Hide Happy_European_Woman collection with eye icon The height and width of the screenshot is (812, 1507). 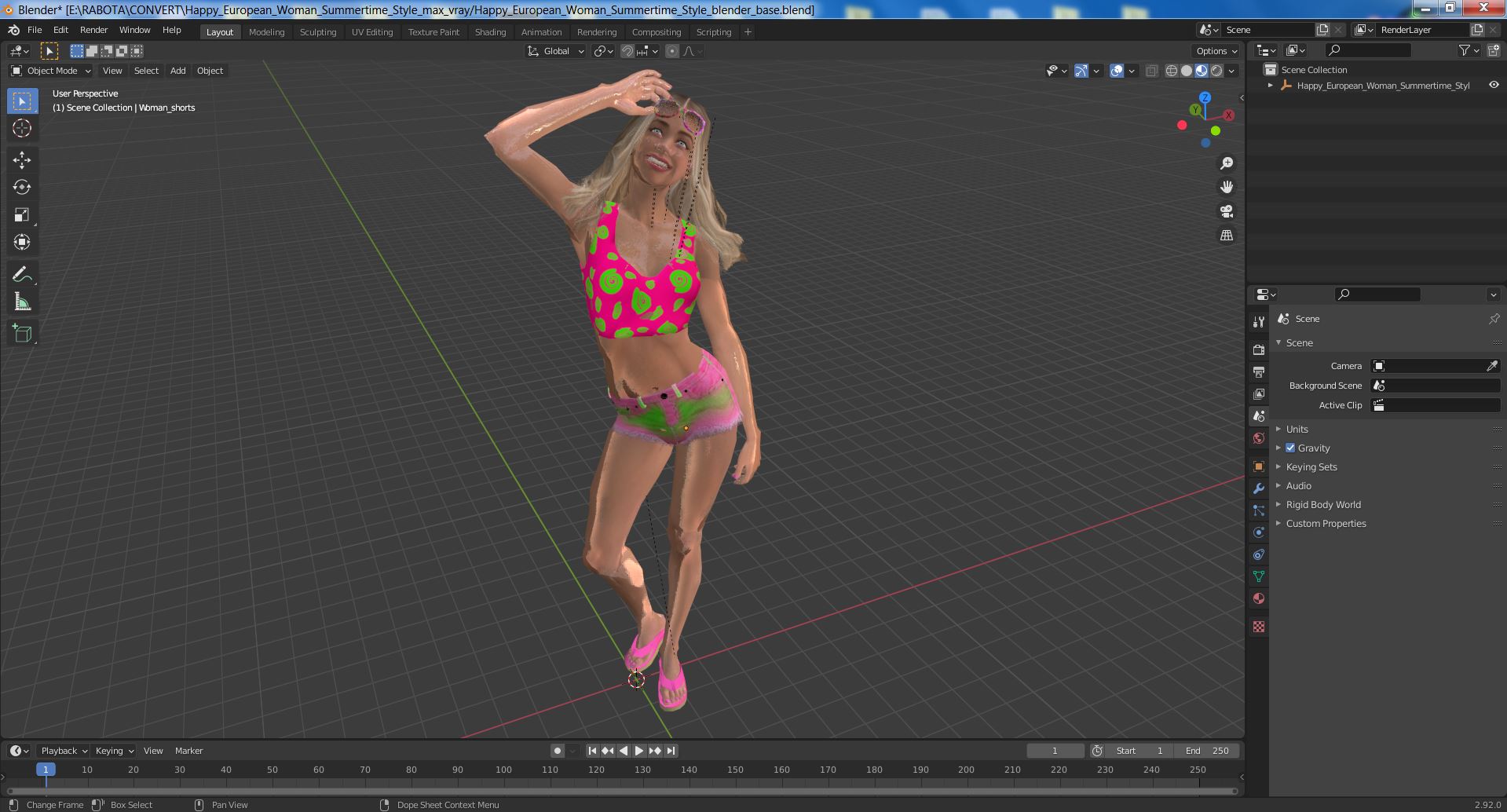point(1494,85)
